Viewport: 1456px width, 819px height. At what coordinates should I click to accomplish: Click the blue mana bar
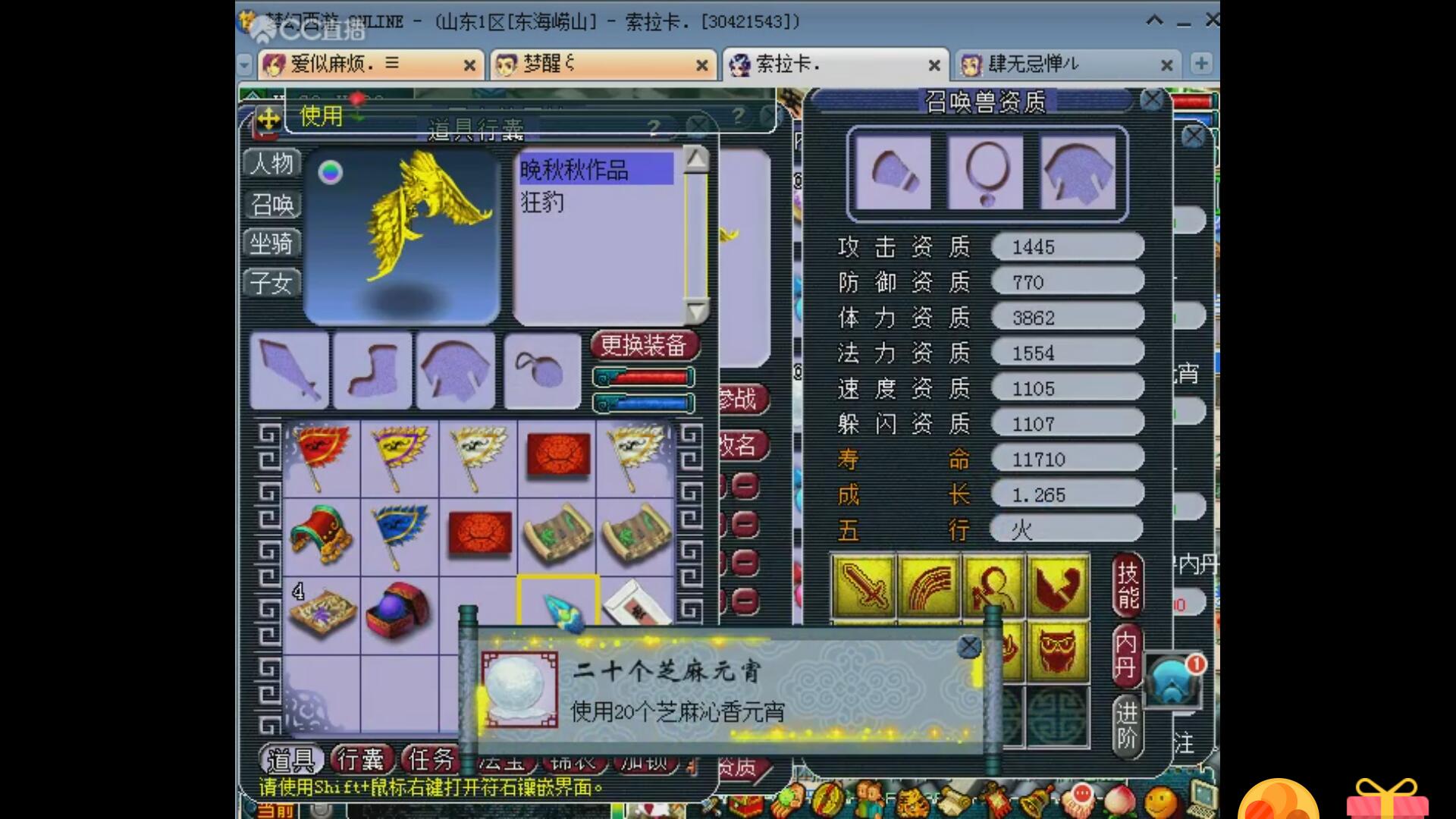[x=644, y=403]
